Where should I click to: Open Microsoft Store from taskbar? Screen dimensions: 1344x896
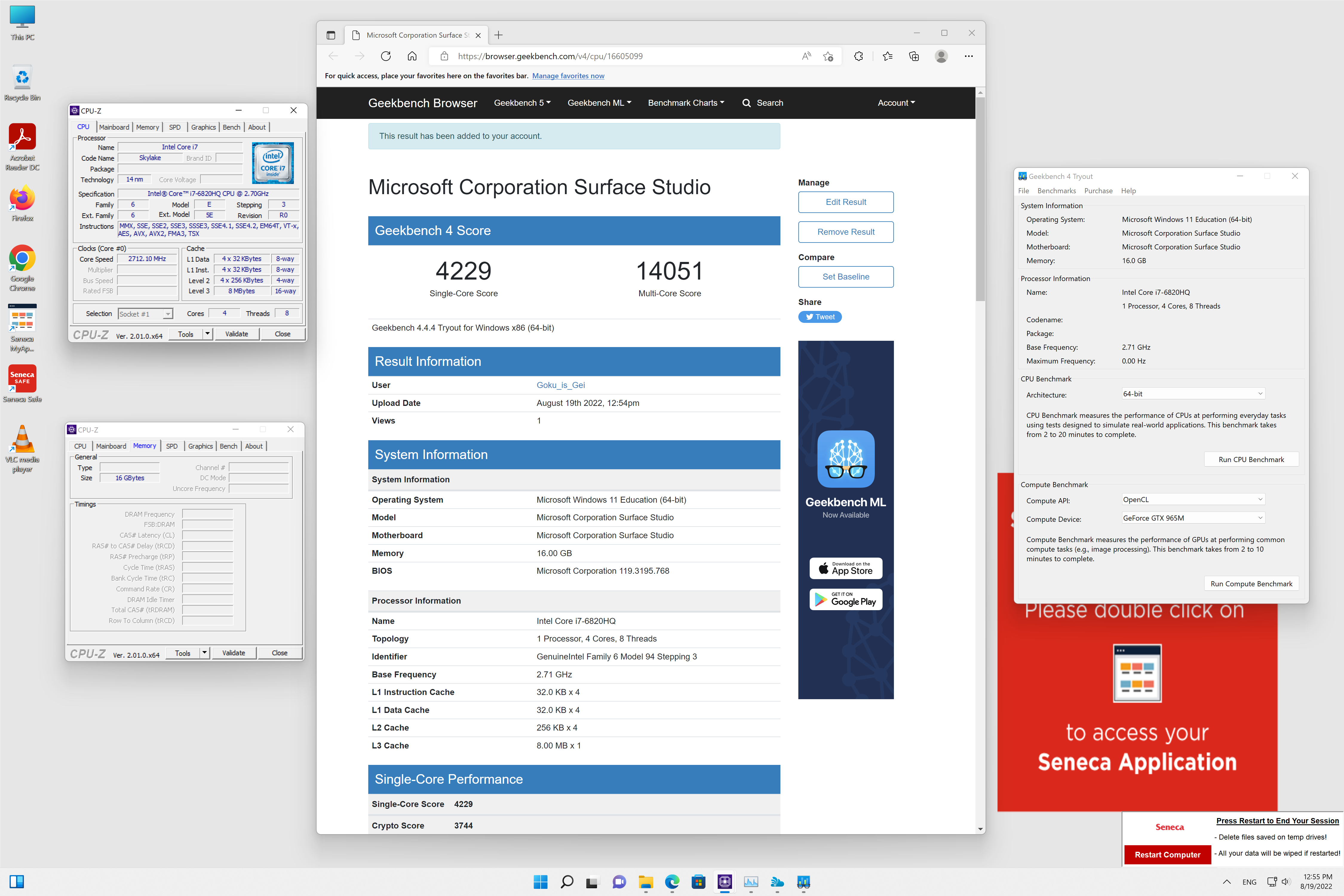698,882
